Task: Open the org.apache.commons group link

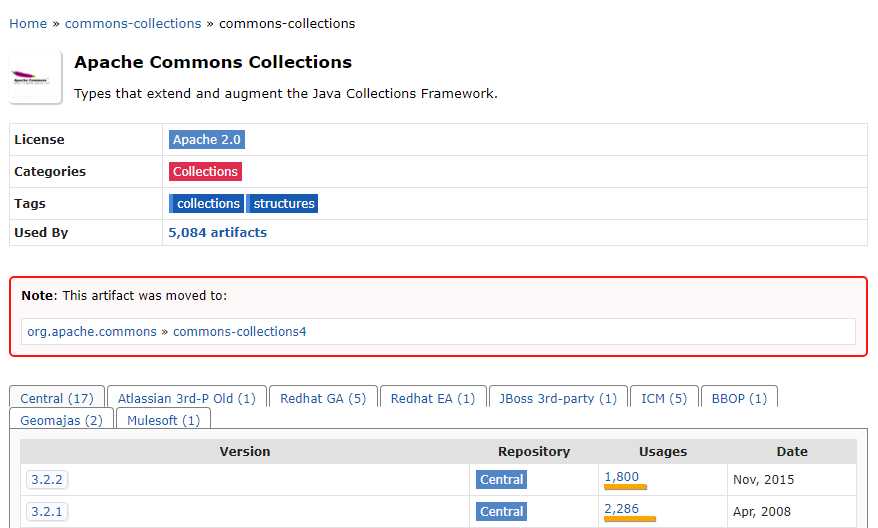Action: click(x=92, y=331)
